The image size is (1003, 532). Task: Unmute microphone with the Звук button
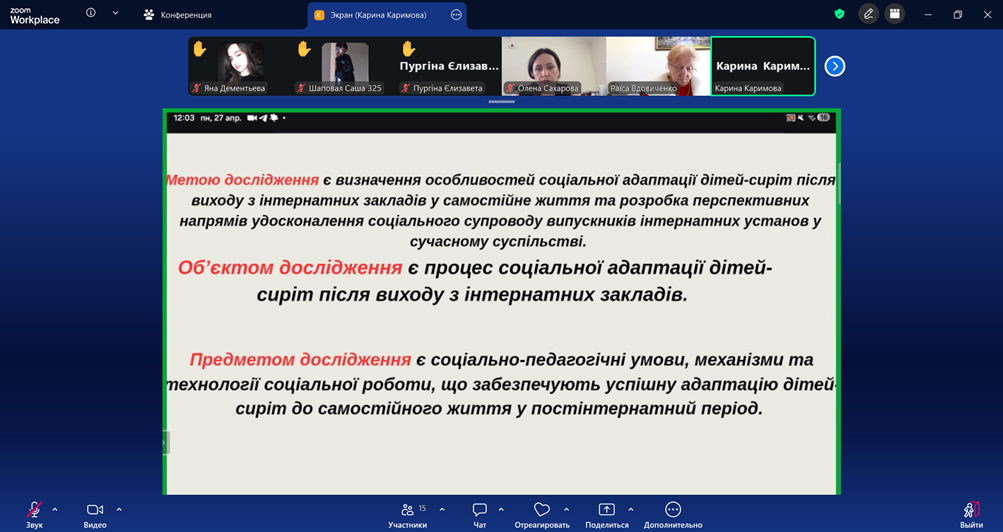(x=34, y=511)
